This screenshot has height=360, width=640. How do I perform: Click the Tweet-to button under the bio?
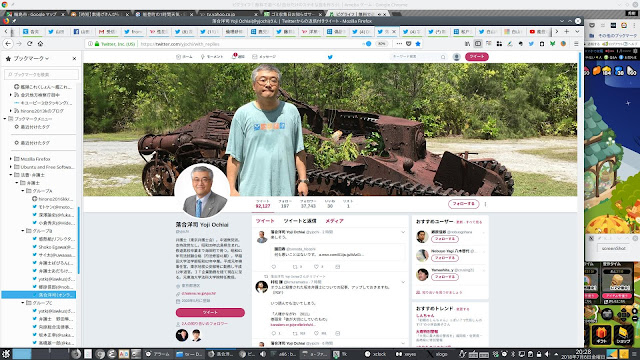click(210, 312)
